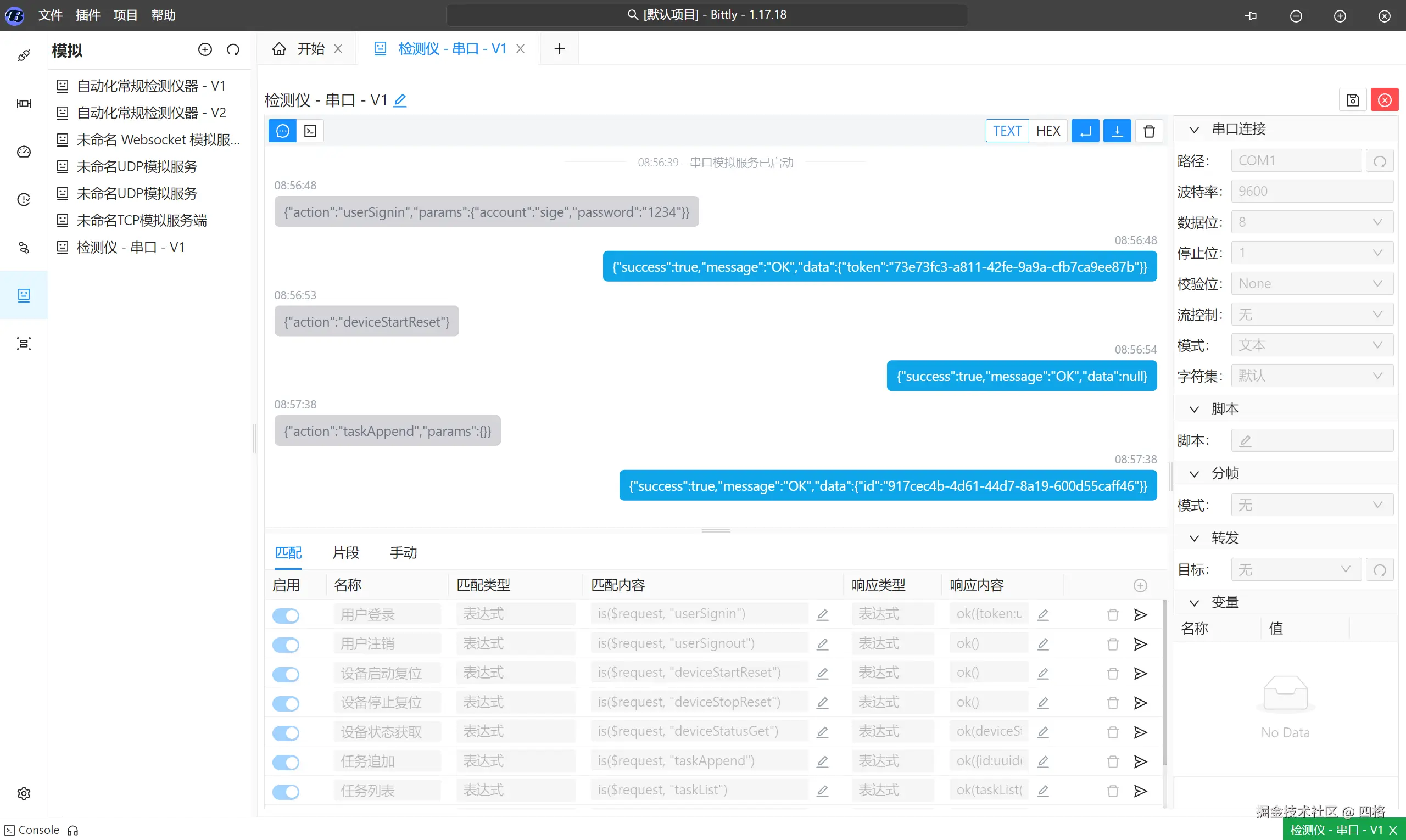Switch to the 片段 tab
The width and height of the screenshot is (1406, 840).
click(x=345, y=552)
